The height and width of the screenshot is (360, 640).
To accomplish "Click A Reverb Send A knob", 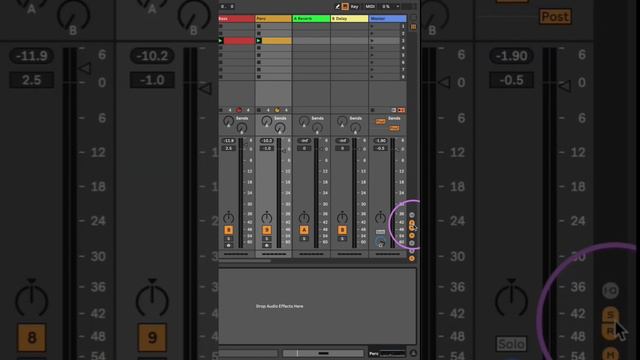I will pos(304,121).
